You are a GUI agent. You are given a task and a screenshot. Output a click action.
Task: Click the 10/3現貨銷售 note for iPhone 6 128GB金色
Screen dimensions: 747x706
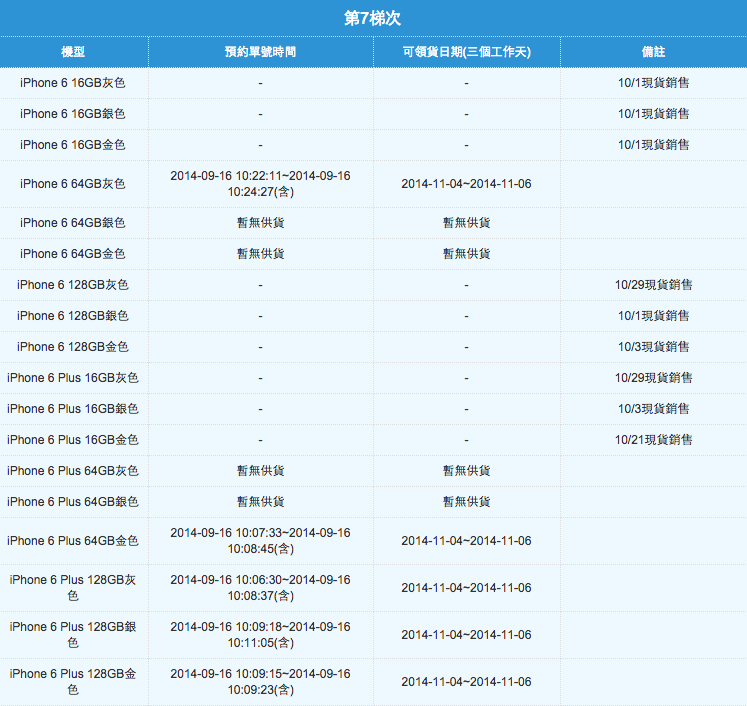[653, 347]
